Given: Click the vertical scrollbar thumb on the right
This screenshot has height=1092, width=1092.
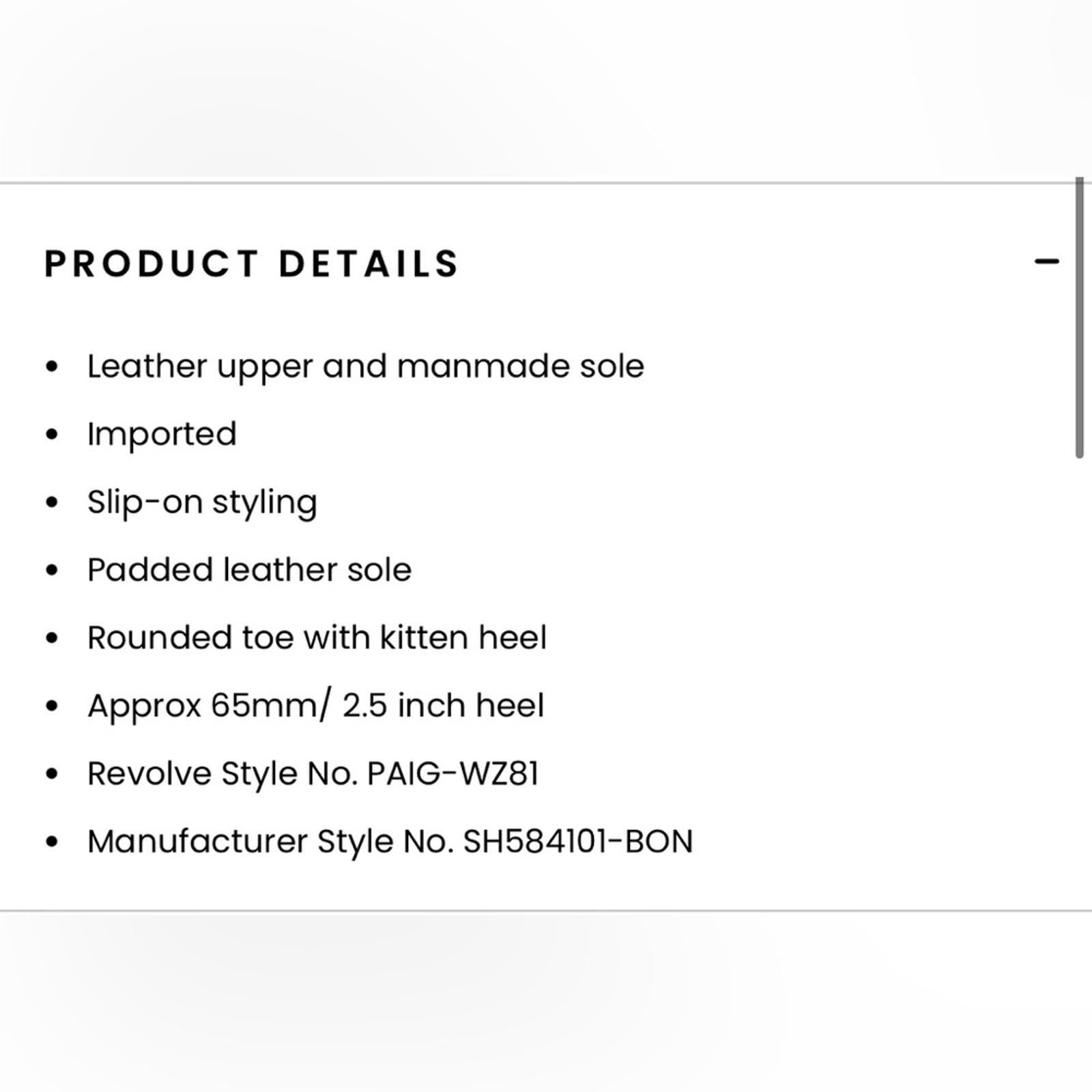Looking at the screenshot, I should pos(1080,317).
